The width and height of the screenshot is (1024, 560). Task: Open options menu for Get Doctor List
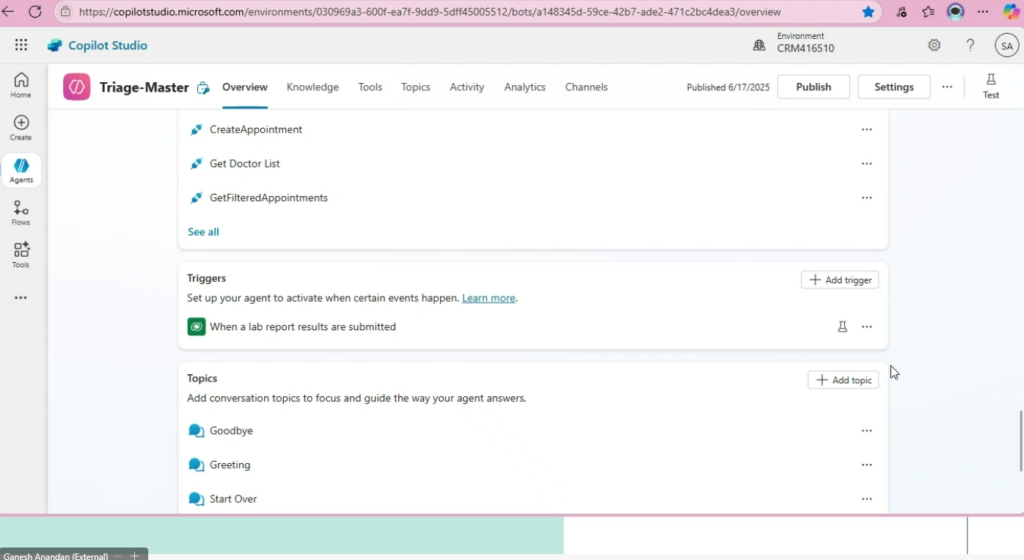867,163
